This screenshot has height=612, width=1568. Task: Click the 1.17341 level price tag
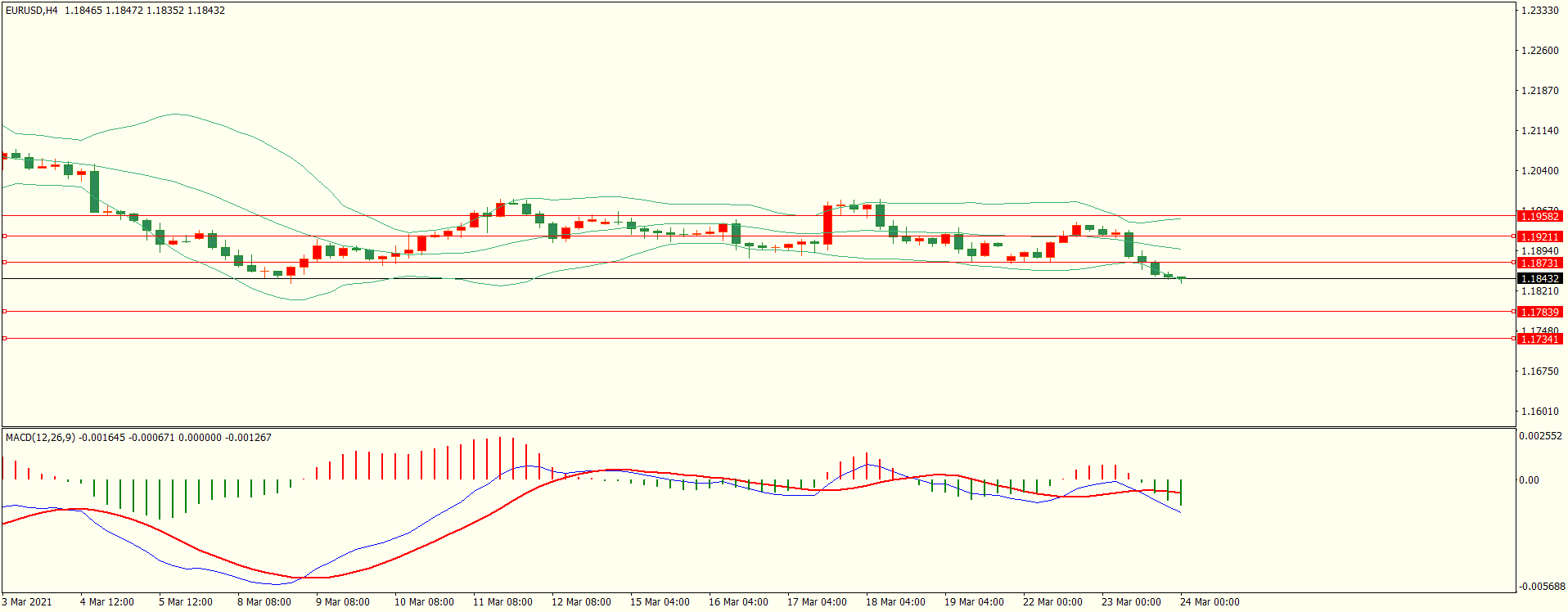1539,340
